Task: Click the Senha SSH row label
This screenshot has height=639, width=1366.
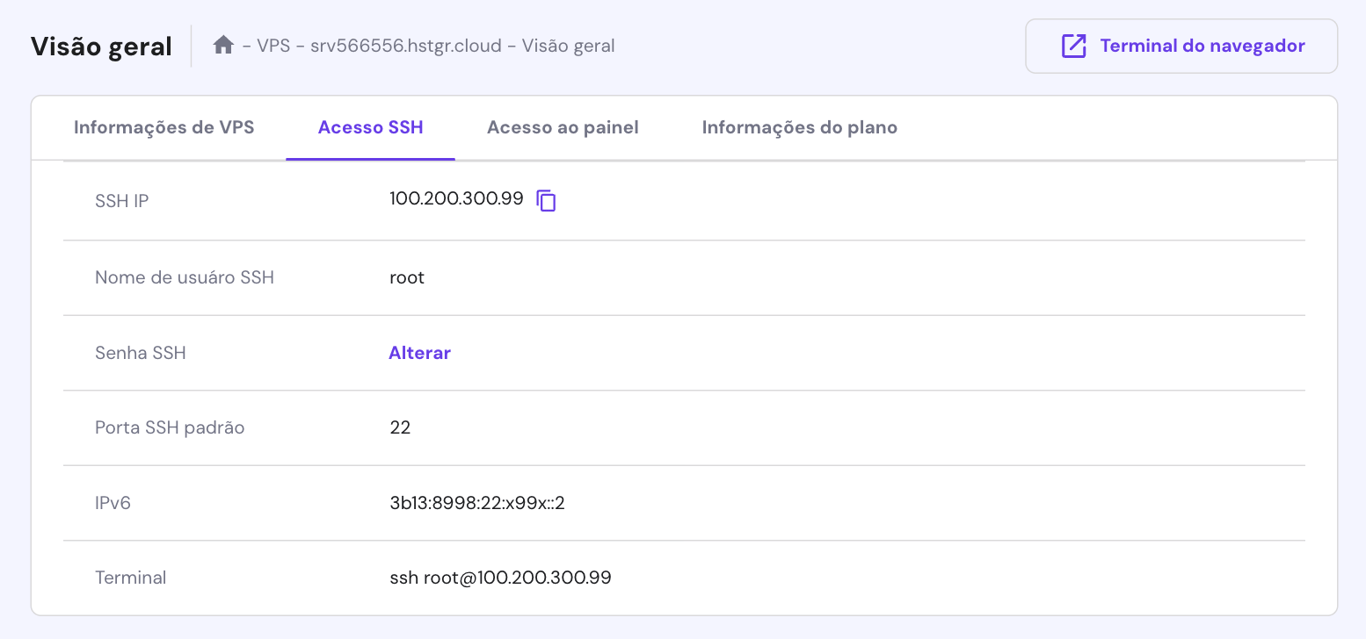Action: point(140,353)
